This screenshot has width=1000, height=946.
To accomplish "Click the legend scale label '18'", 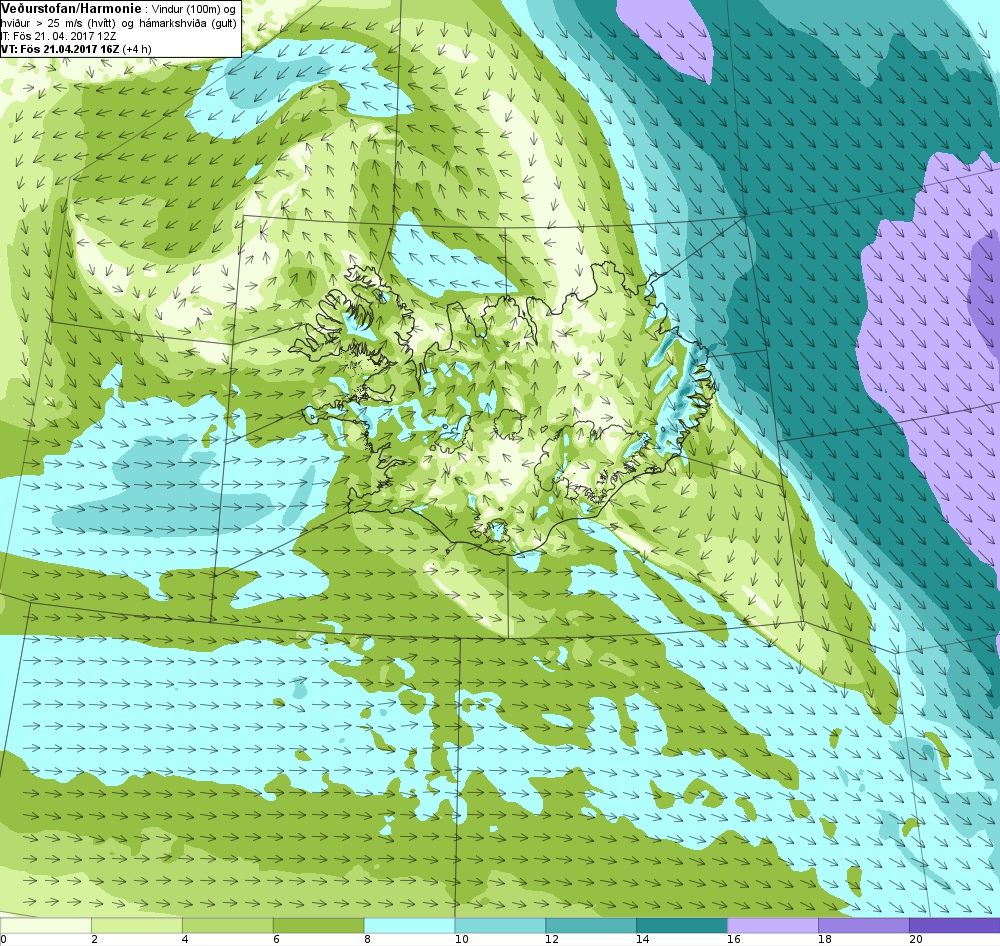I will coord(825,939).
